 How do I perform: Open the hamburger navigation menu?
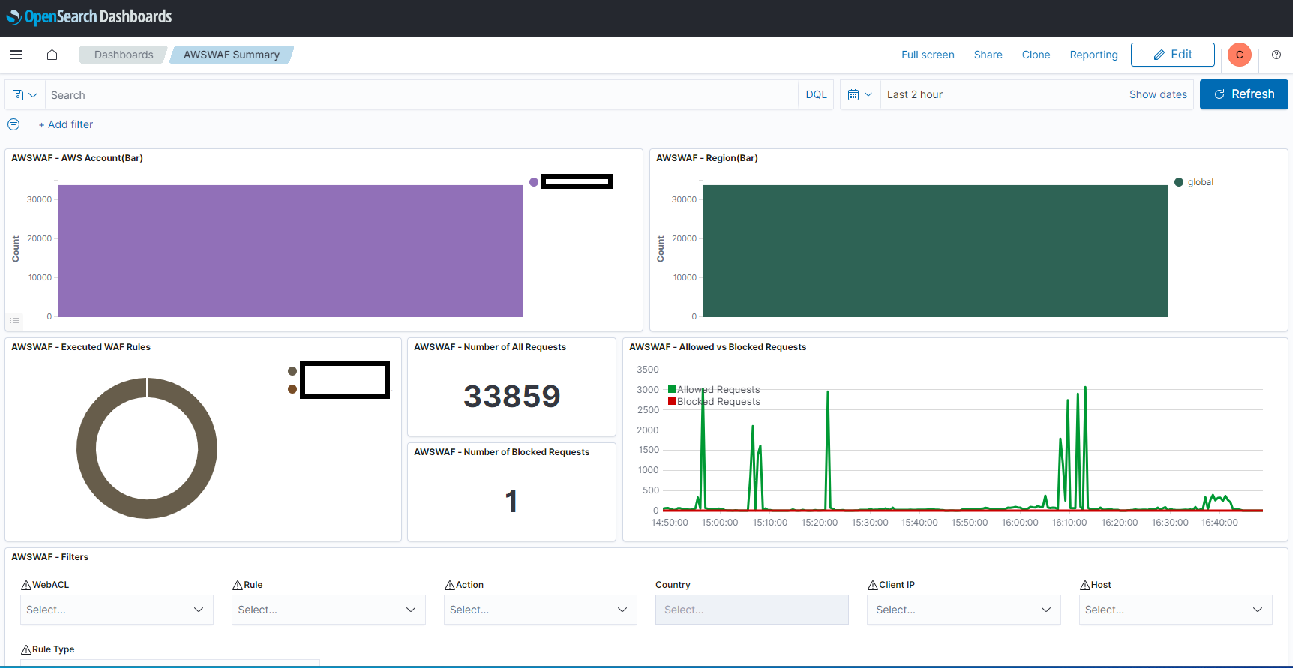[16, 55]
